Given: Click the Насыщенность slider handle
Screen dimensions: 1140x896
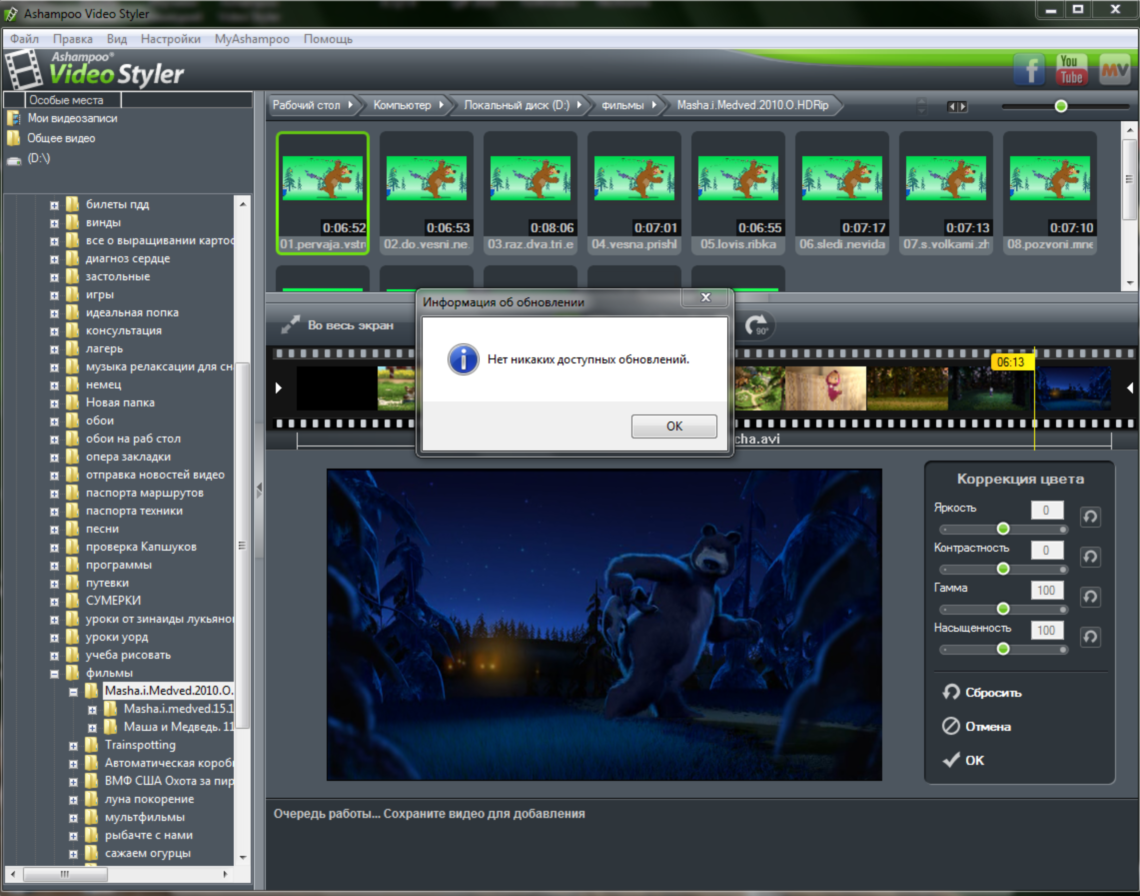Looking at the screenshot, I should tap(1003, 649).
